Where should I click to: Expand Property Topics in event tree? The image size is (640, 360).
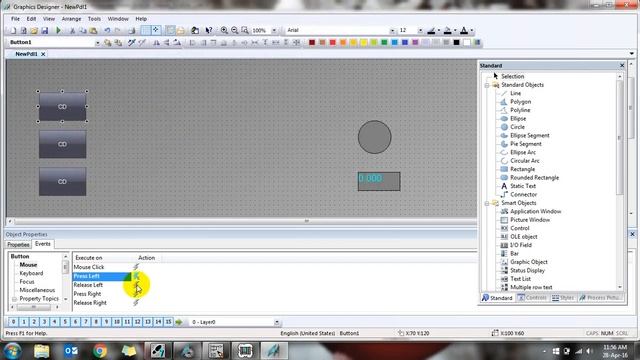[x=14, y=299]
